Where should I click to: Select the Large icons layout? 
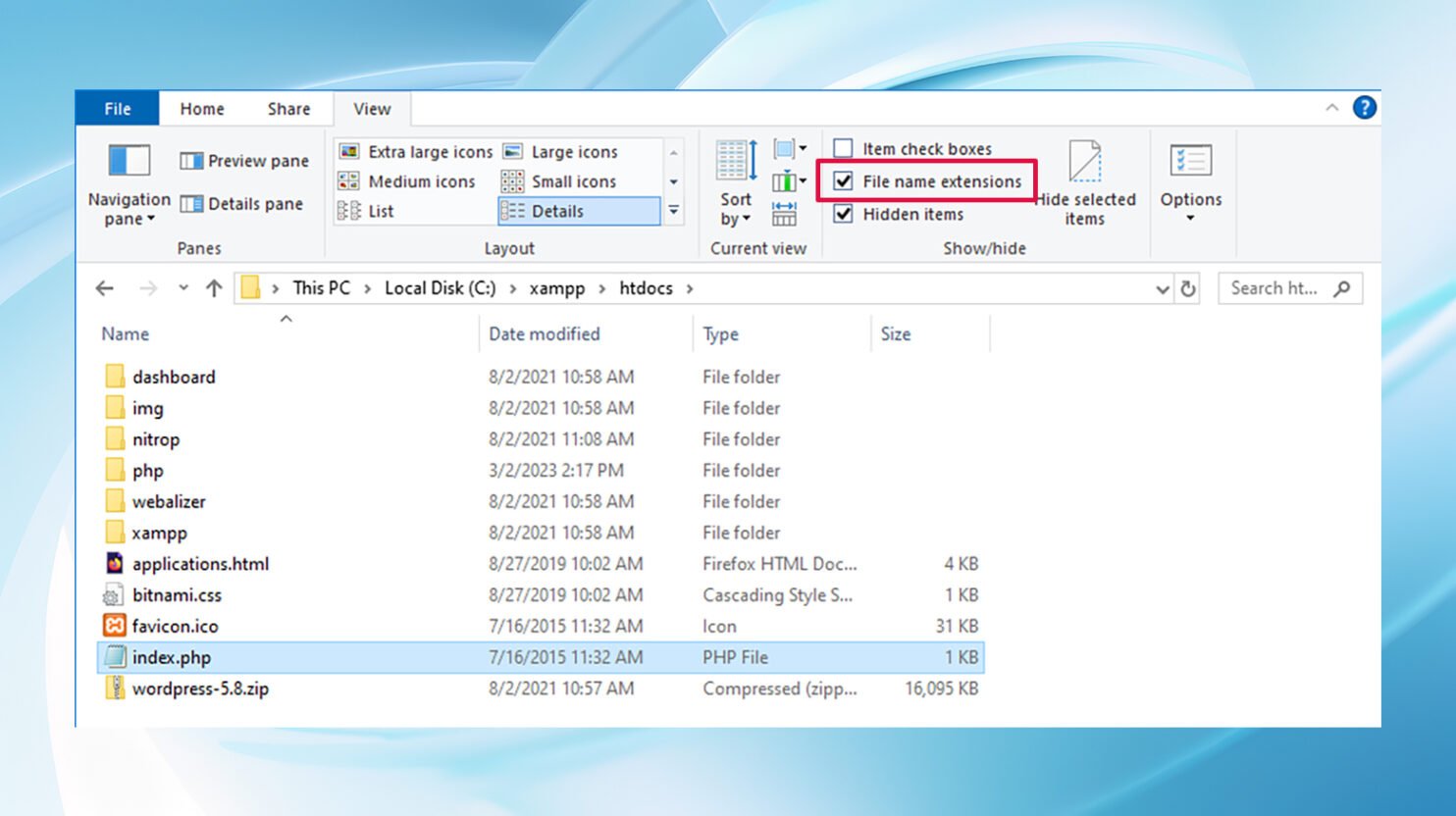tap(573, 152)
